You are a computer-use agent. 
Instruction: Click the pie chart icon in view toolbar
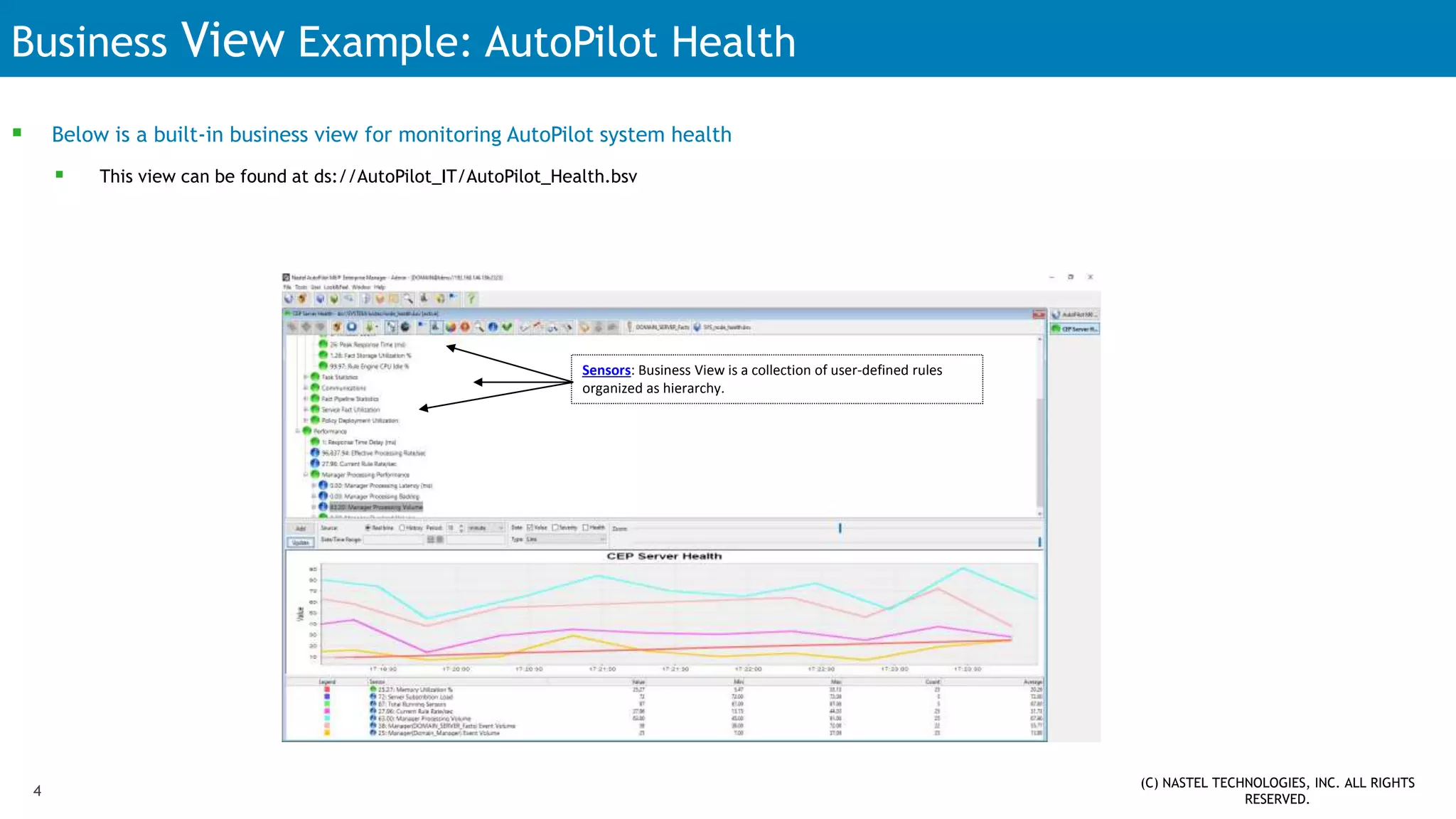451,327
